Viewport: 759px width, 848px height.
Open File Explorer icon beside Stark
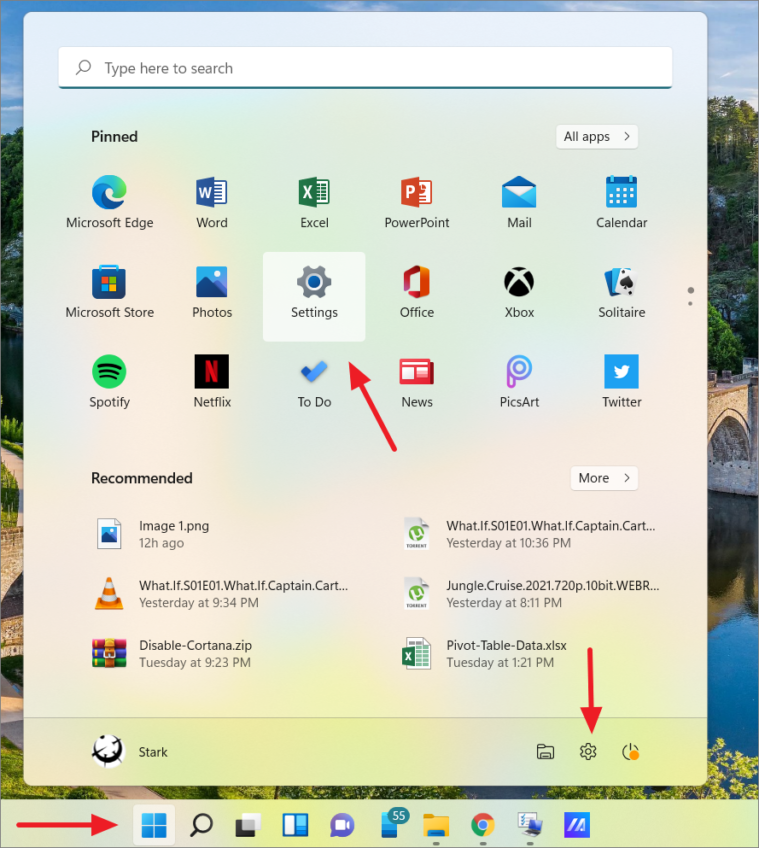(x=545, y=752)
